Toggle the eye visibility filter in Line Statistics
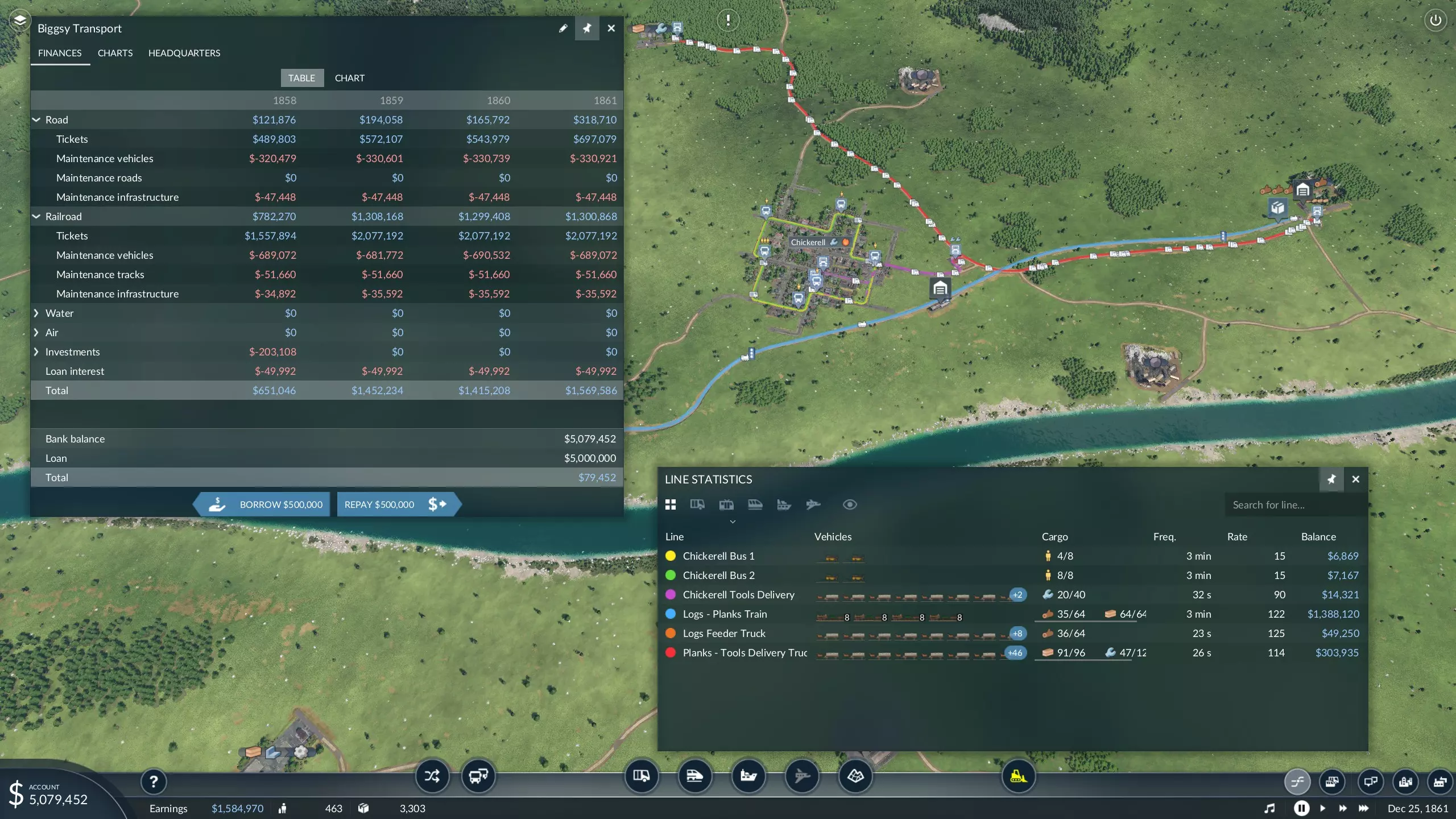The image size is (1456, 819). point(849,504)
